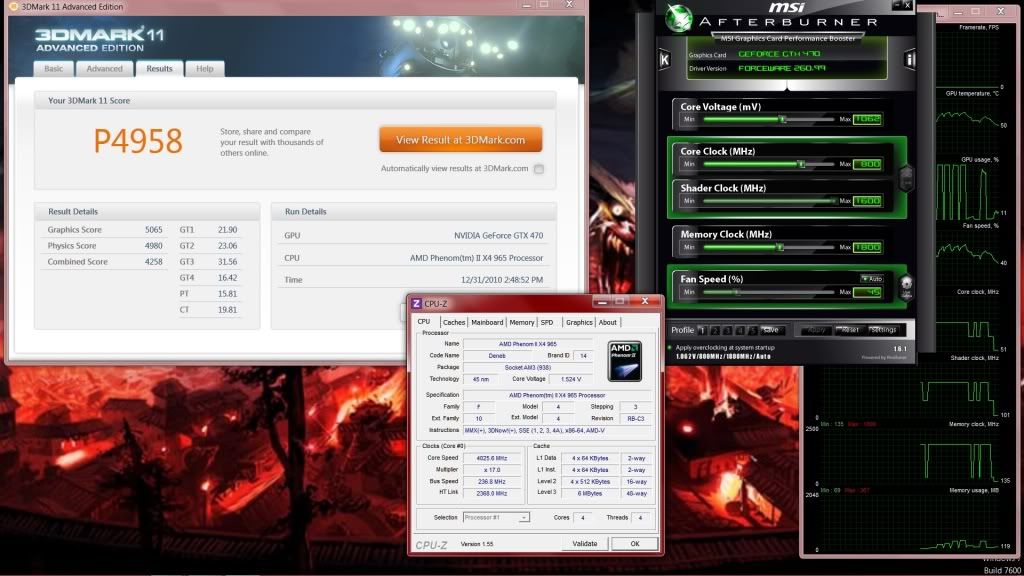The image size is (1024, 576).
Task: Click the Code Name value Deneb in CPU-Z
Action: tap(496, 356)
